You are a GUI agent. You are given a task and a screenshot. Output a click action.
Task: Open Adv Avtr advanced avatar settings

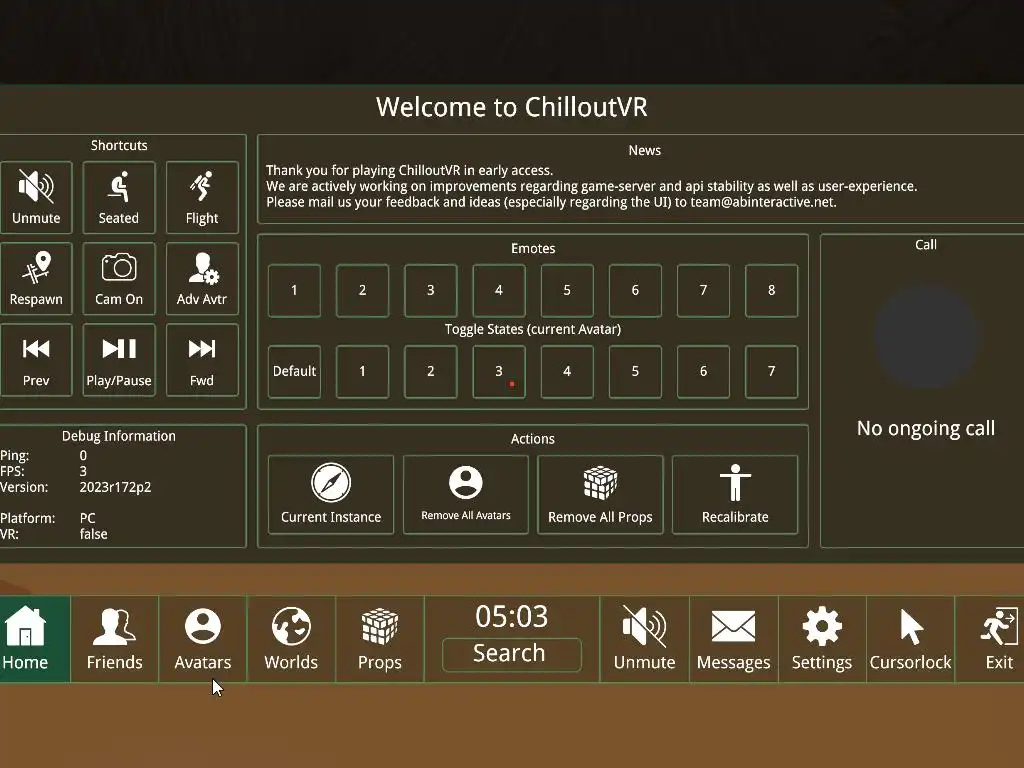click(202, 279)
